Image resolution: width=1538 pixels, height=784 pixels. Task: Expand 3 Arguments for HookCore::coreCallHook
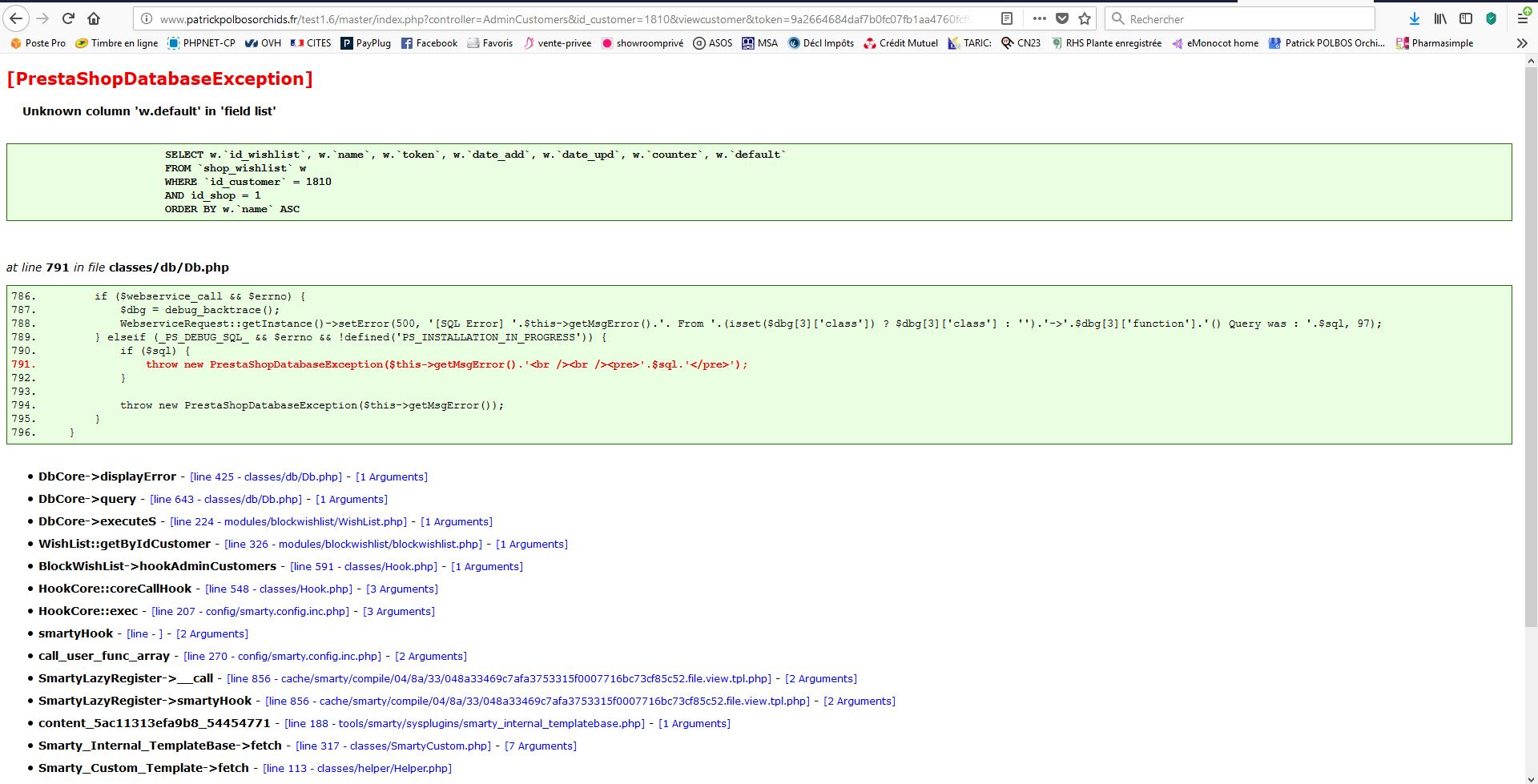(402, 589)
